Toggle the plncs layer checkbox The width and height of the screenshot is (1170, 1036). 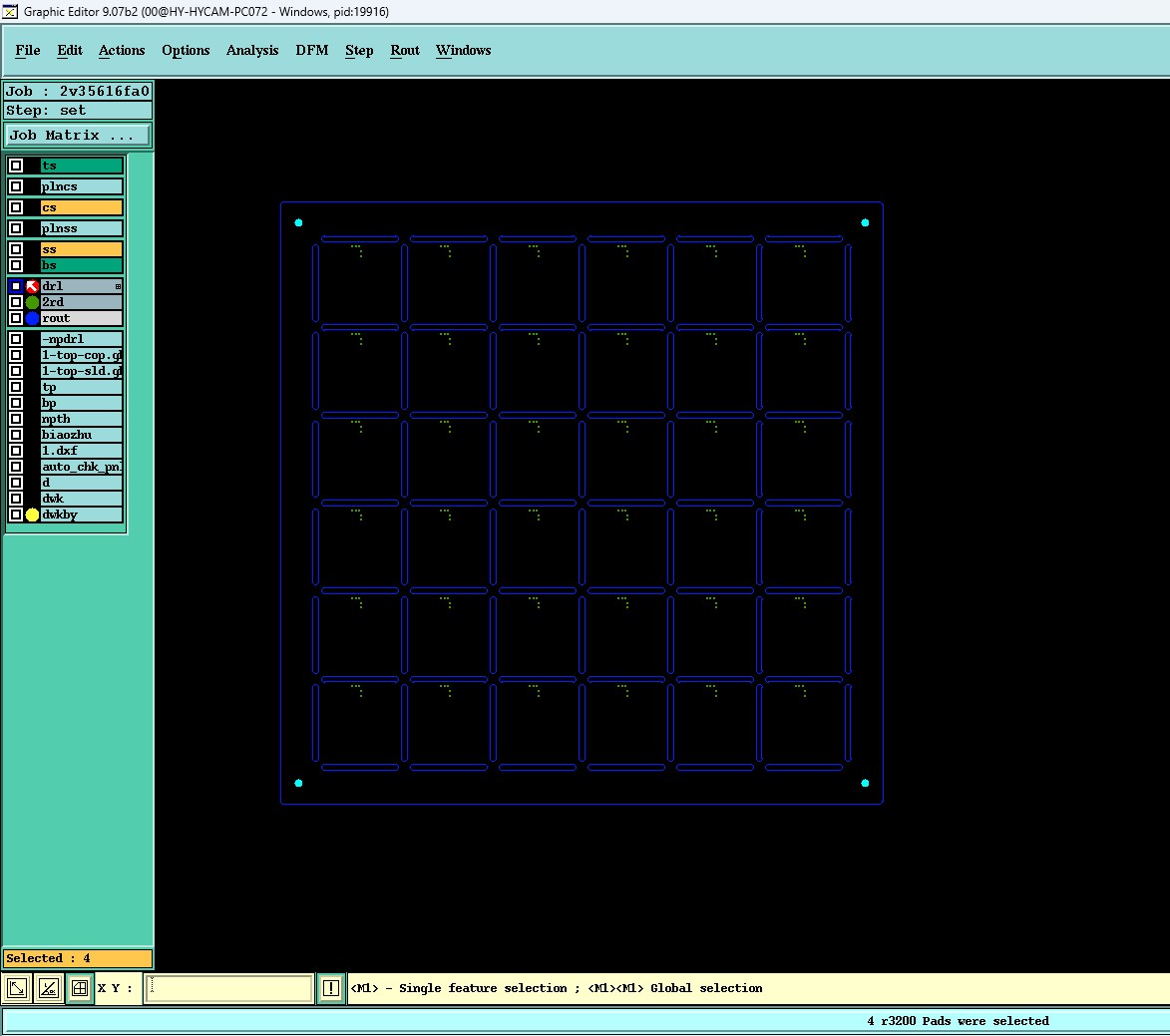coord(16,186)
